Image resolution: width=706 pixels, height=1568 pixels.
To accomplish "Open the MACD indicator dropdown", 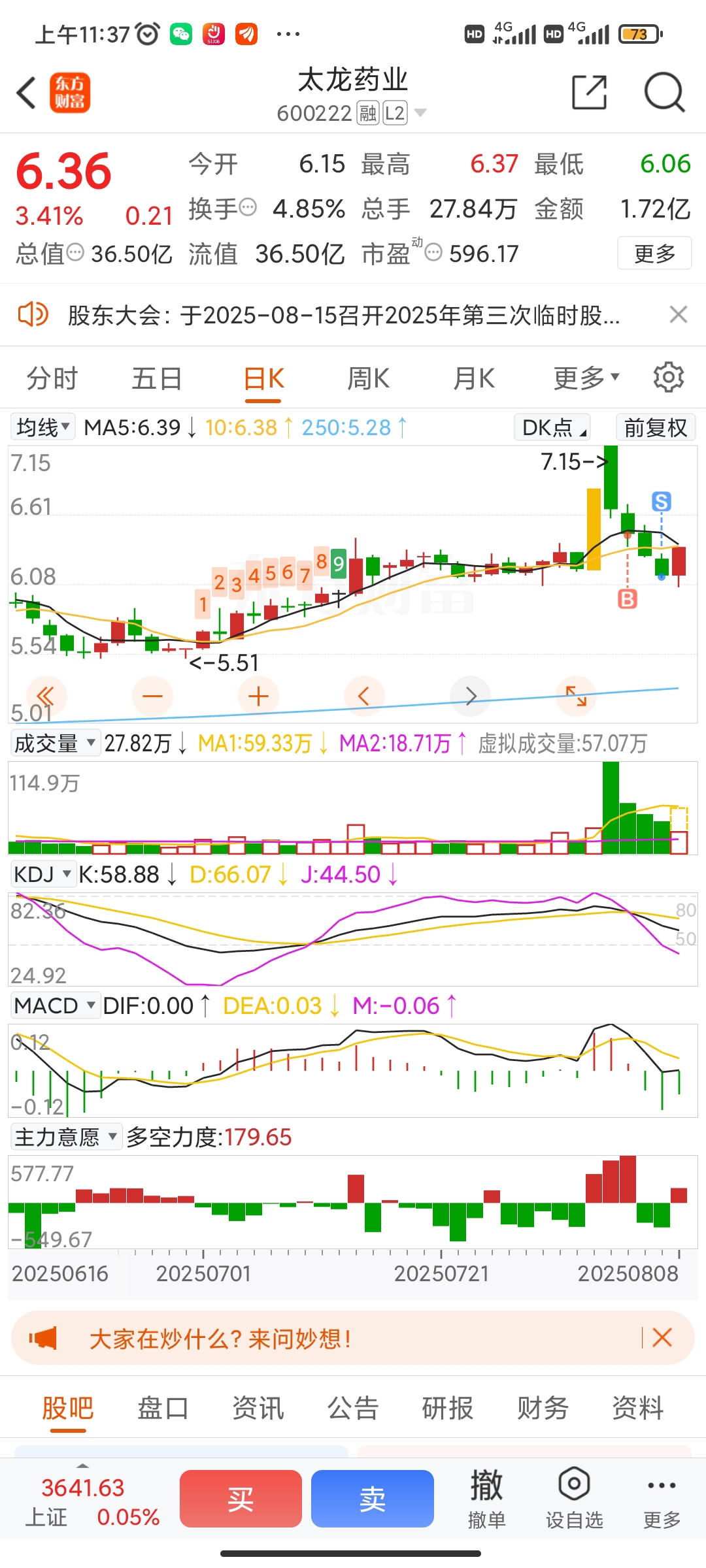I will tap(56, 1005).
